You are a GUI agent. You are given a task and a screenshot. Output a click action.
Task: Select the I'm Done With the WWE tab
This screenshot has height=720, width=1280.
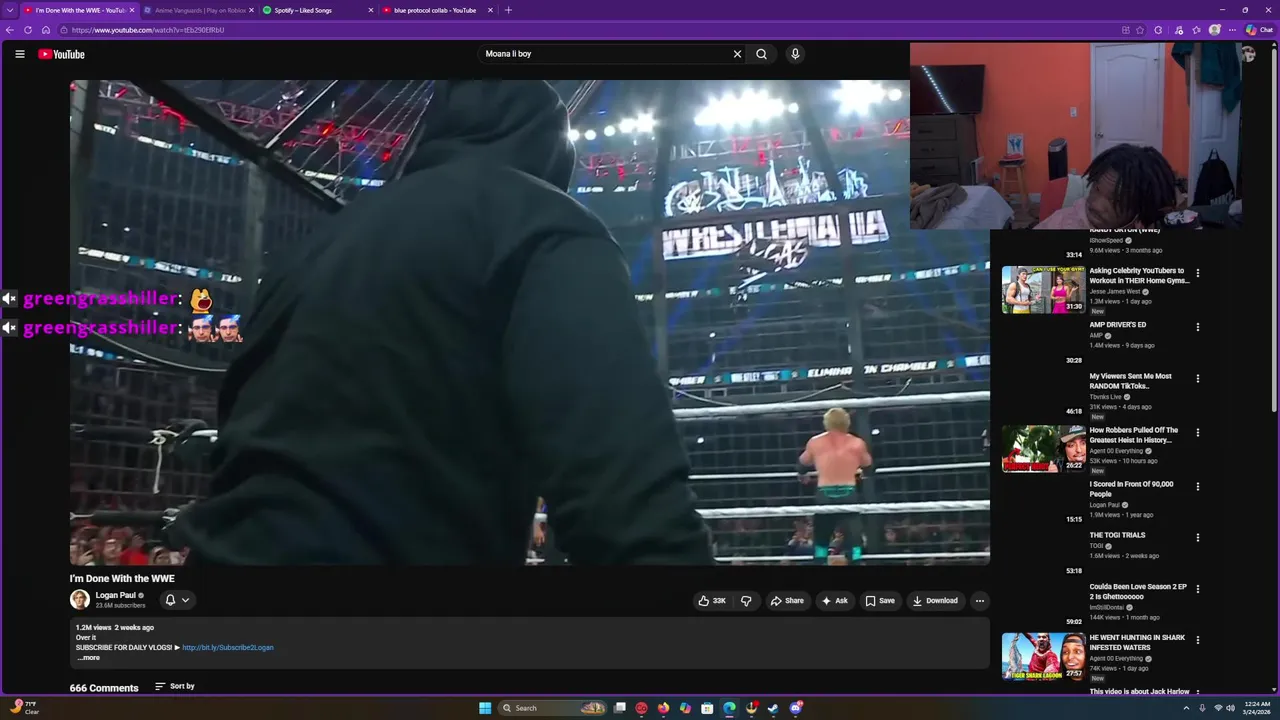click(79, 10)
